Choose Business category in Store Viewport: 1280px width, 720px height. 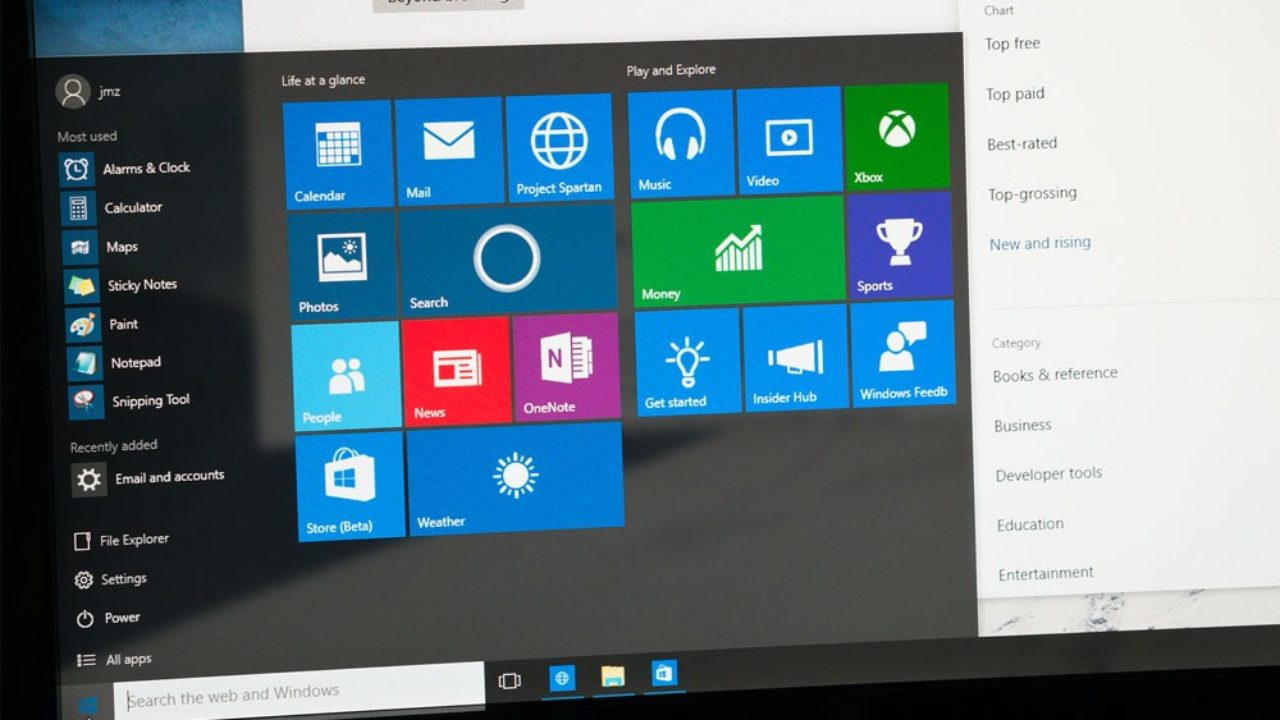coord(1022,425)
